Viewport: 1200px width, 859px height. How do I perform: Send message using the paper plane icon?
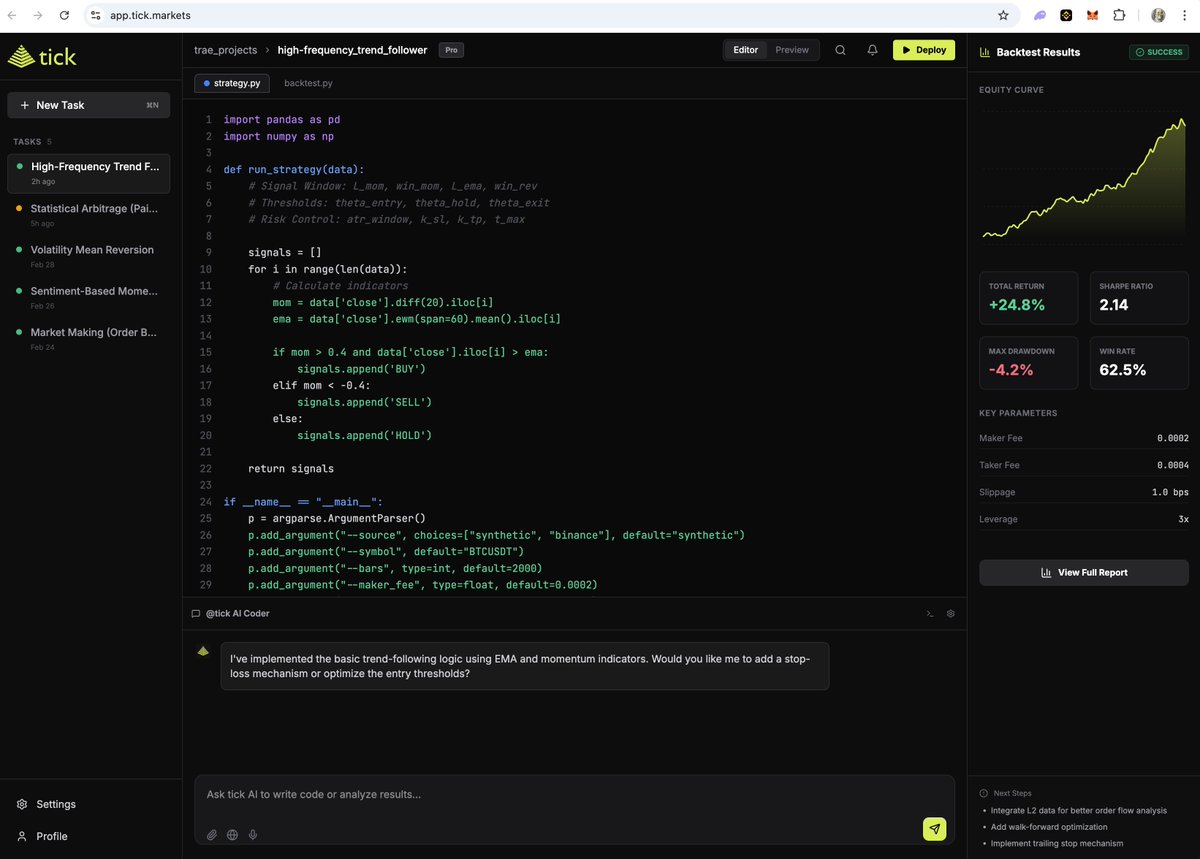click(x=934, y=829)
